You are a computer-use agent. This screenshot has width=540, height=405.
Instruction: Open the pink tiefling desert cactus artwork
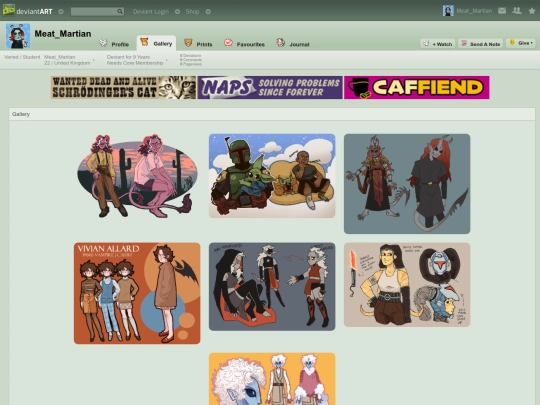click(x=137, y=176)
